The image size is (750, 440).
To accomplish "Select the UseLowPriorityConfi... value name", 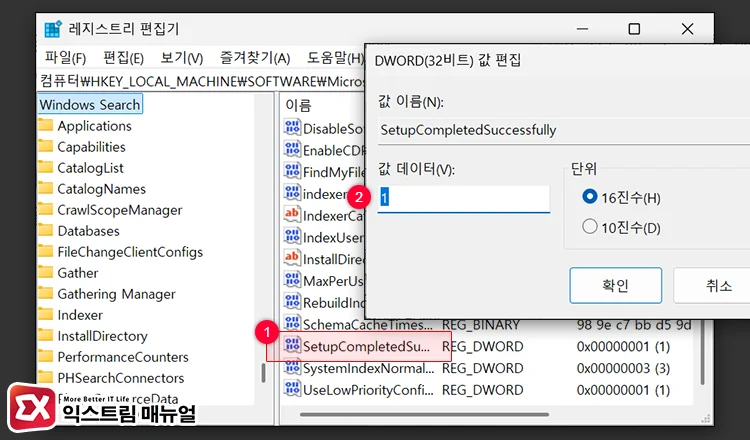I will point(368,390).
